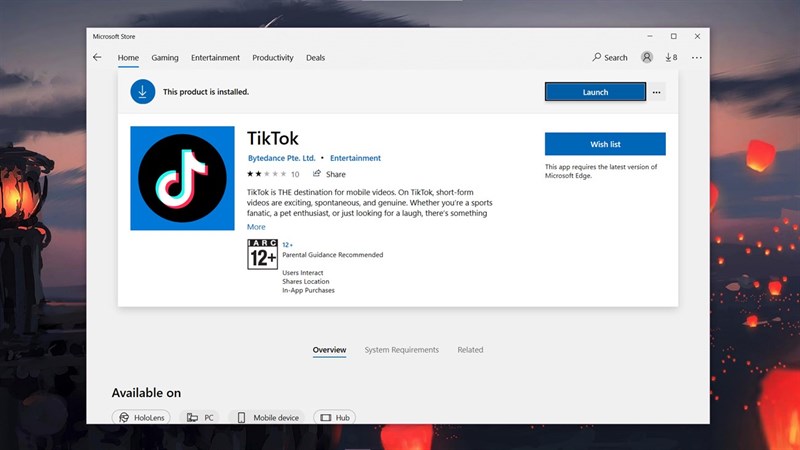Launch the installed TikTok app
This screenshot has width=800, height=450.
pos(595,92)
